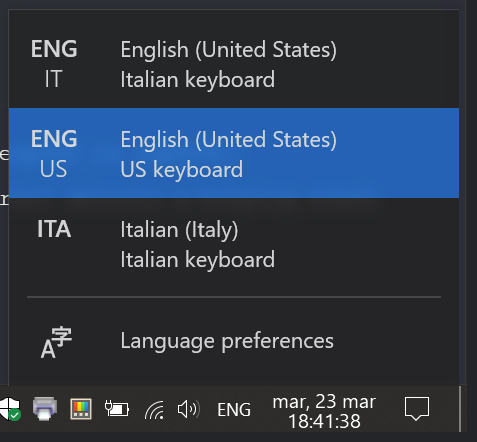Viewport: 477px width, 442px height.
Task: Switch to Italian (Italy) Italian keyboard
Action: tap(234, 243)
